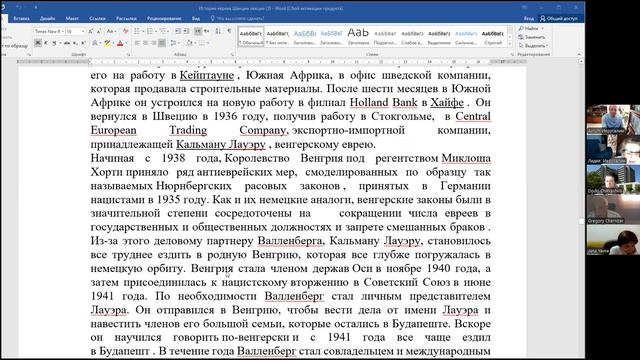Expand the Styles gallery more arrow
640x360 pixels.
(x=509, y=43)
